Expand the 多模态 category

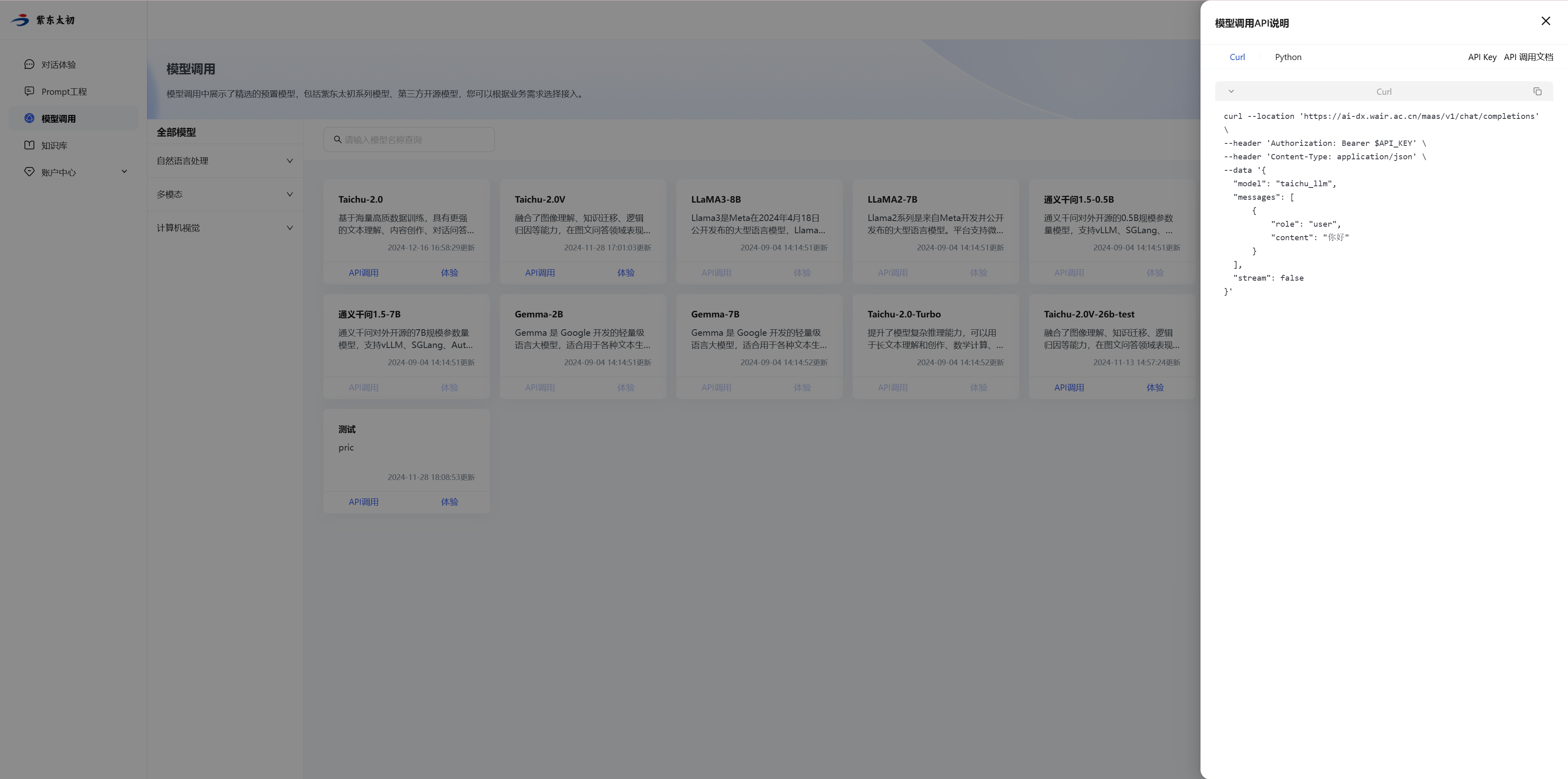[289, 194]
